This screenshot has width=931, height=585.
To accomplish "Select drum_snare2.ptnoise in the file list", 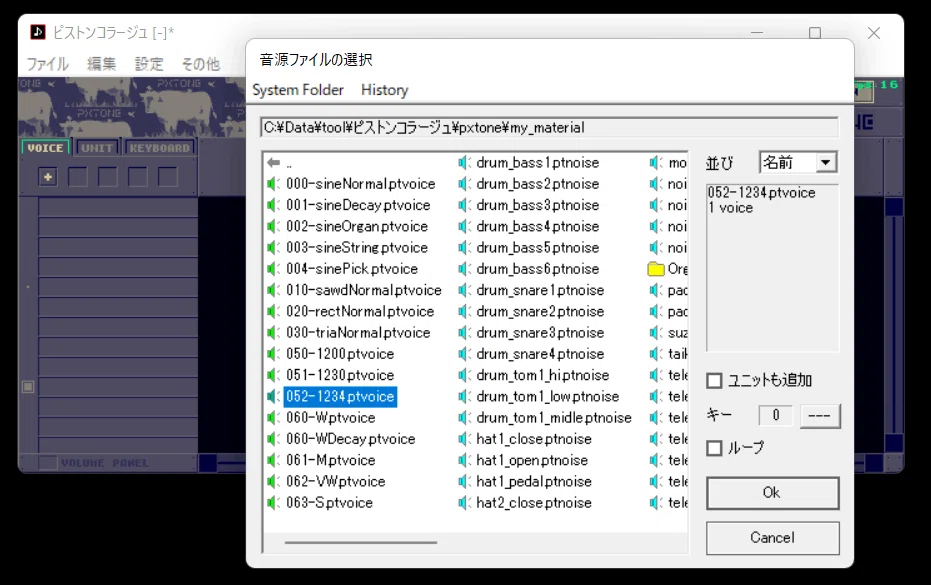I will [540, 312].
